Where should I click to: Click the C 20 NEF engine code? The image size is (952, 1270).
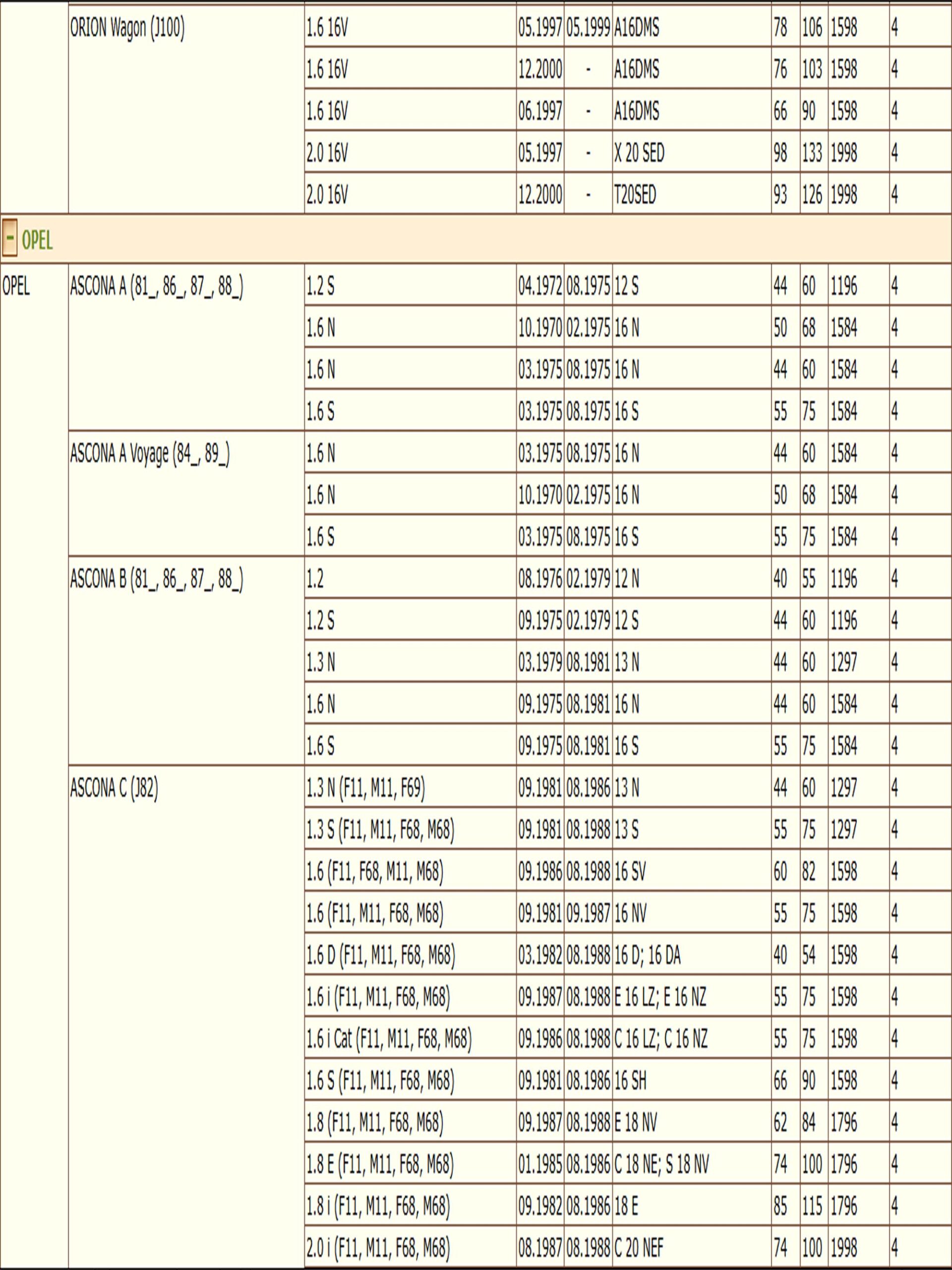(639, 1248)
